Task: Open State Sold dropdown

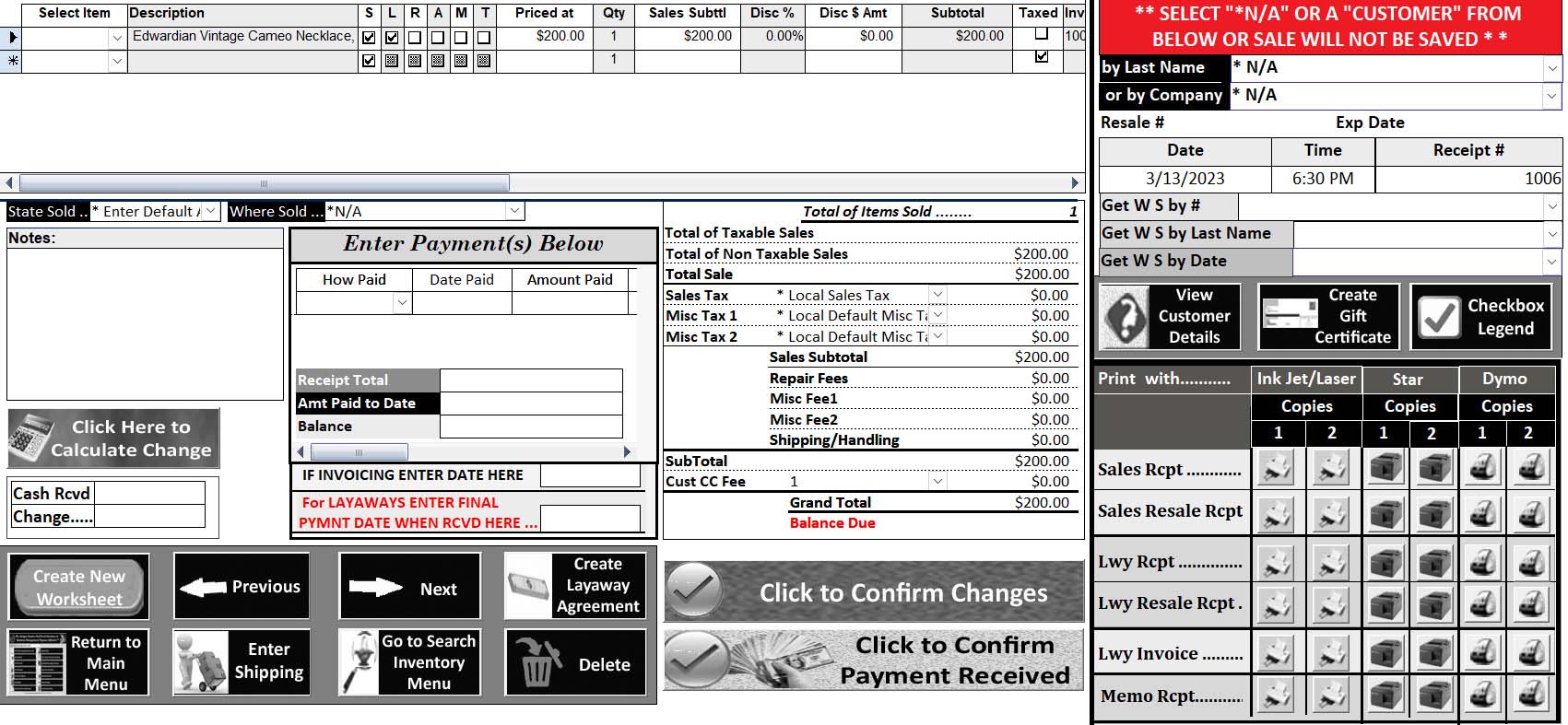Action: tap(210, 211)
